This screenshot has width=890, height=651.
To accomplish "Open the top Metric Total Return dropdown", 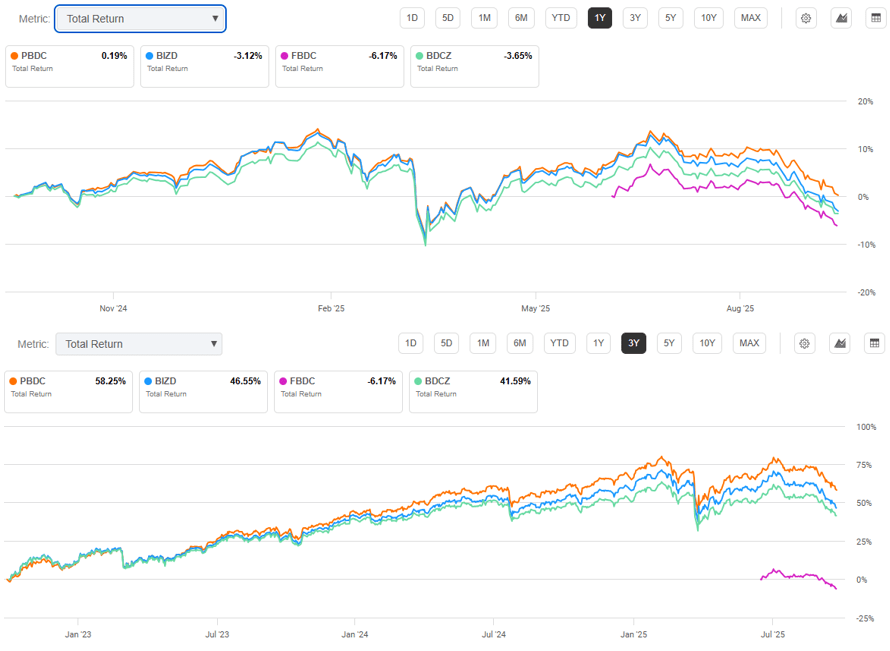I will tap(140, 18).
